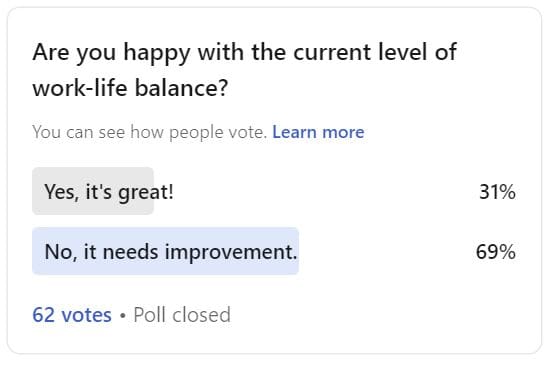Click the 69% result percentage
This screenshot has width=552, height=366.
[x=496, y=252]
